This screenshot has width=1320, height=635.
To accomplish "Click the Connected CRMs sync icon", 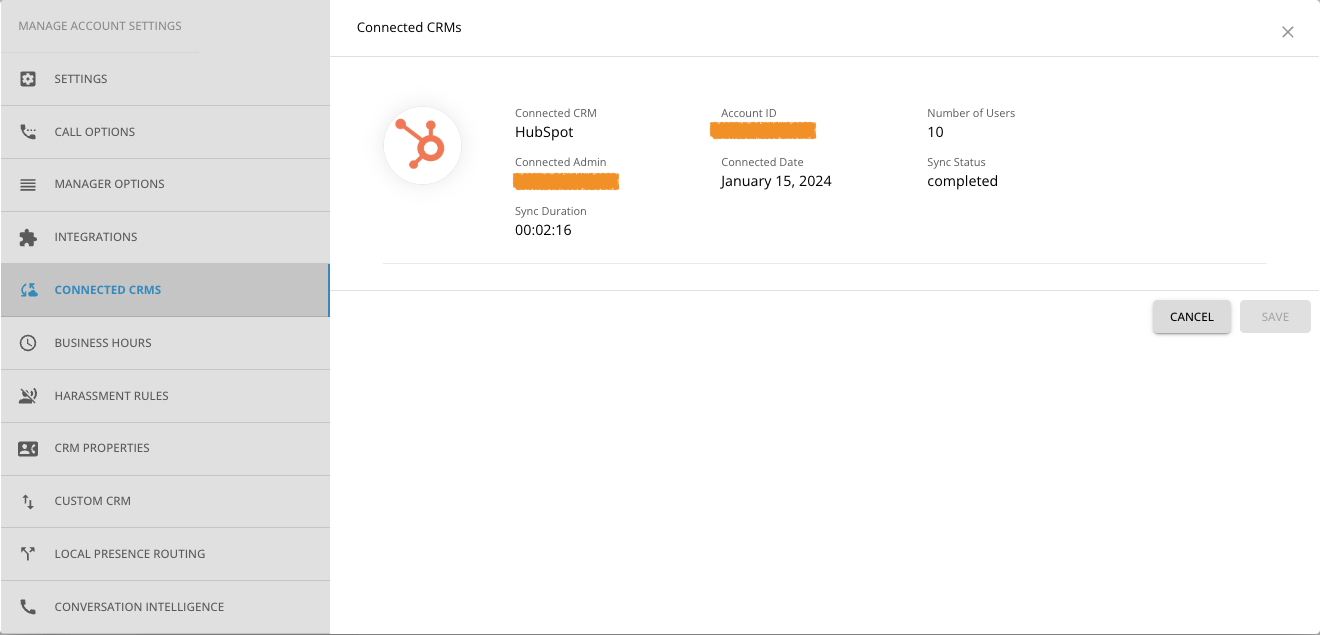I will (x=28, y=290).
